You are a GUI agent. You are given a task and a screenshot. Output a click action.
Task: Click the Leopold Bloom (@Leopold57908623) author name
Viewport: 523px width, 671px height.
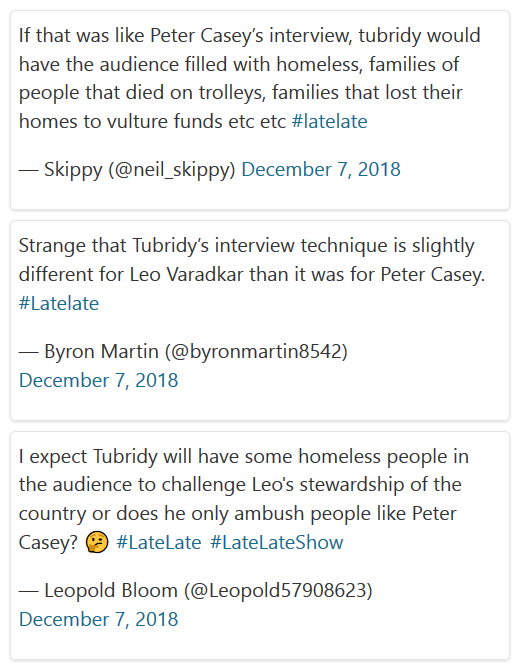tap(208, 591)
